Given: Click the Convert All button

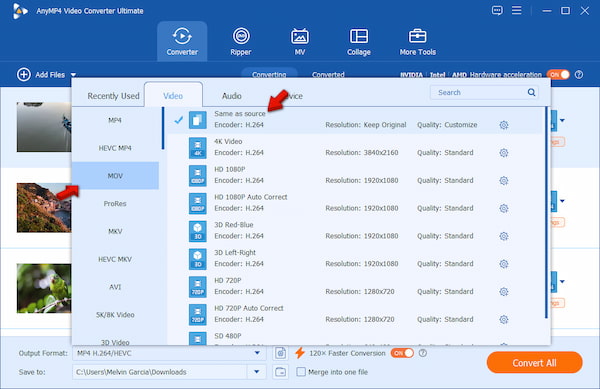Looking at the screenshot, I should point(535,363).
